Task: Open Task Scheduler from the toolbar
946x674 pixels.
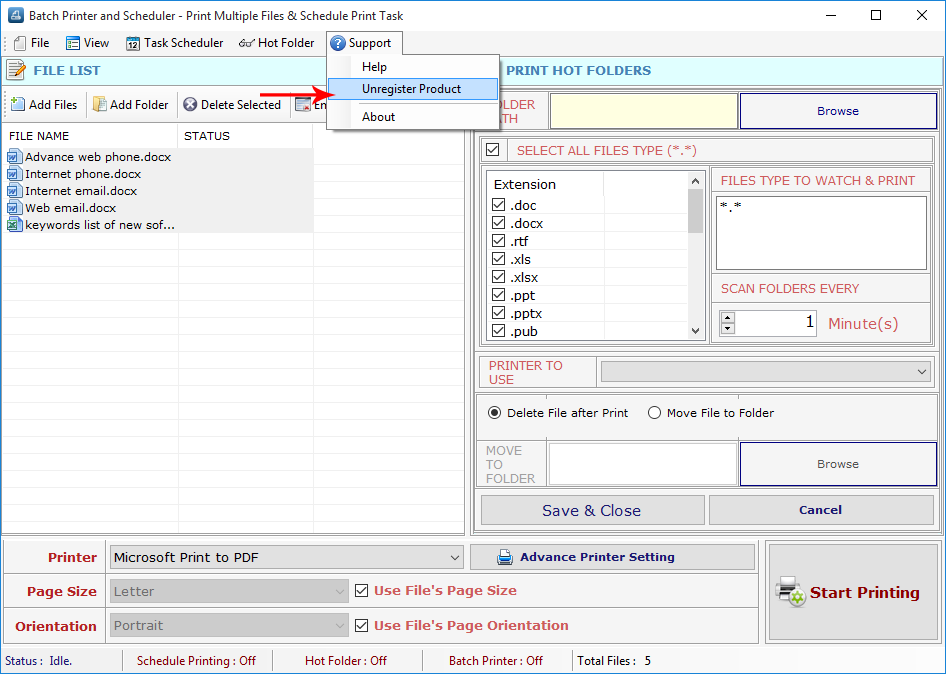Action: (x=174, y=43)
